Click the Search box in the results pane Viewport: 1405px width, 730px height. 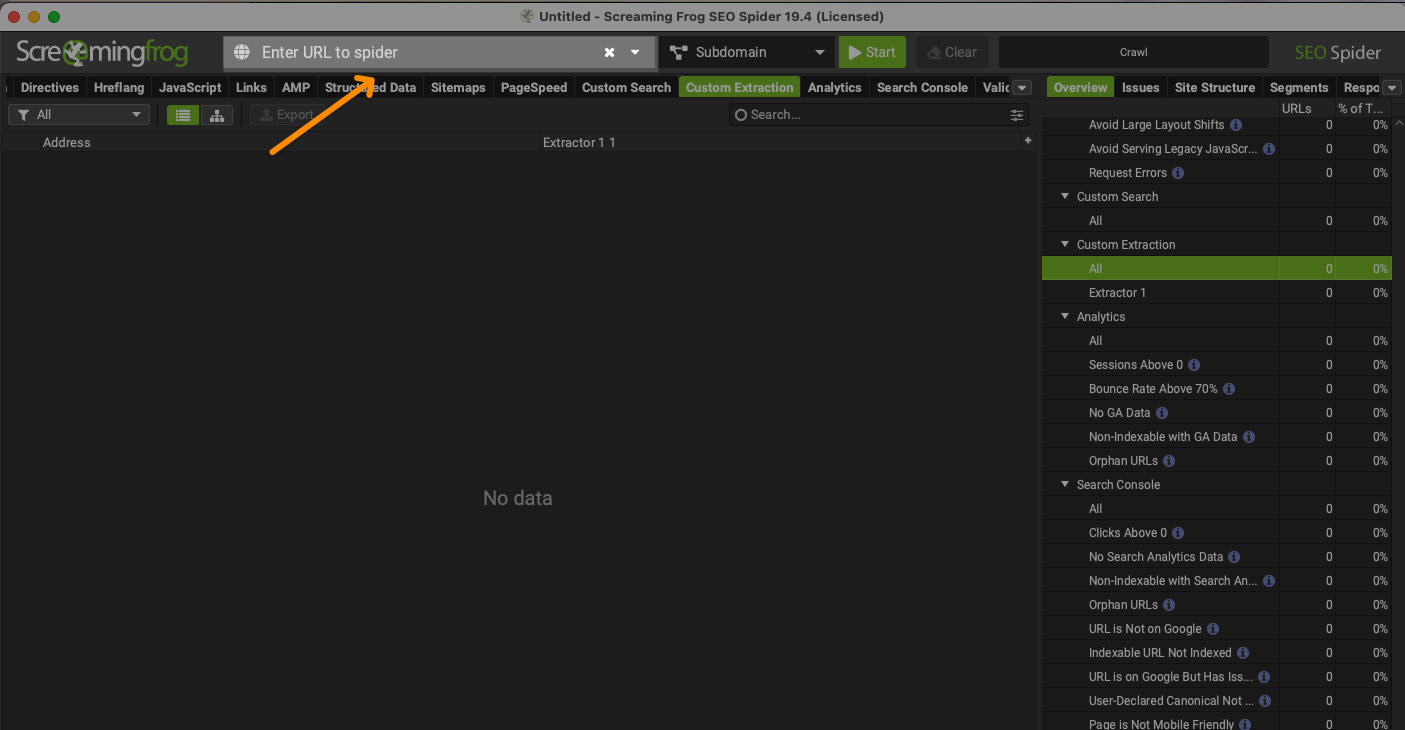(866, 115)
